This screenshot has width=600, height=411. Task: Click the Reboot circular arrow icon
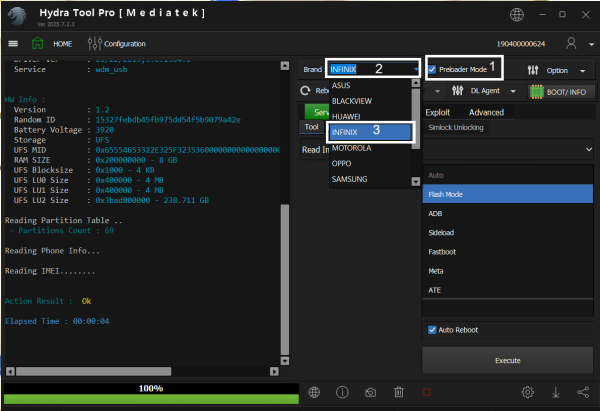point(305,91)
